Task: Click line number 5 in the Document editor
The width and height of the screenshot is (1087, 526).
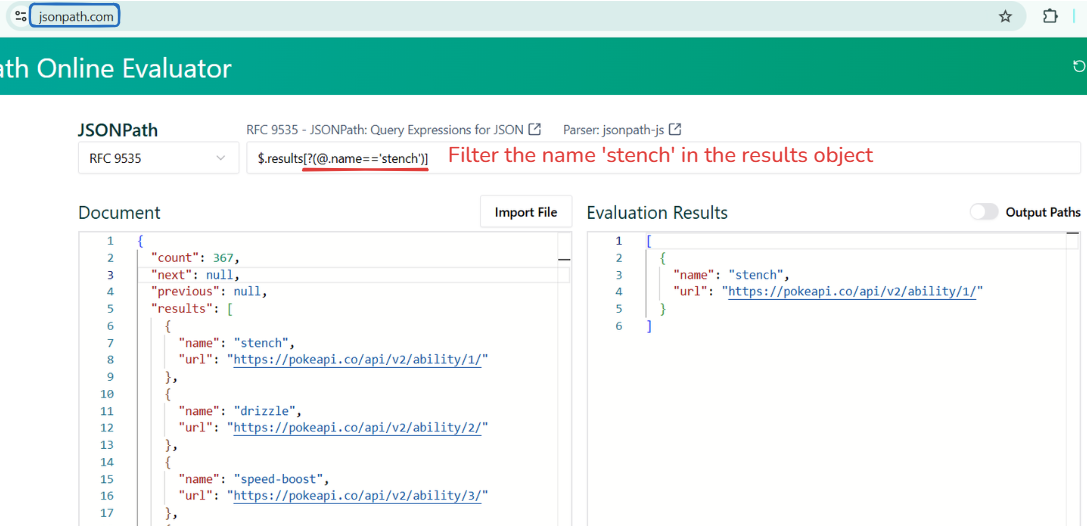Action: (x=110, y=309)
